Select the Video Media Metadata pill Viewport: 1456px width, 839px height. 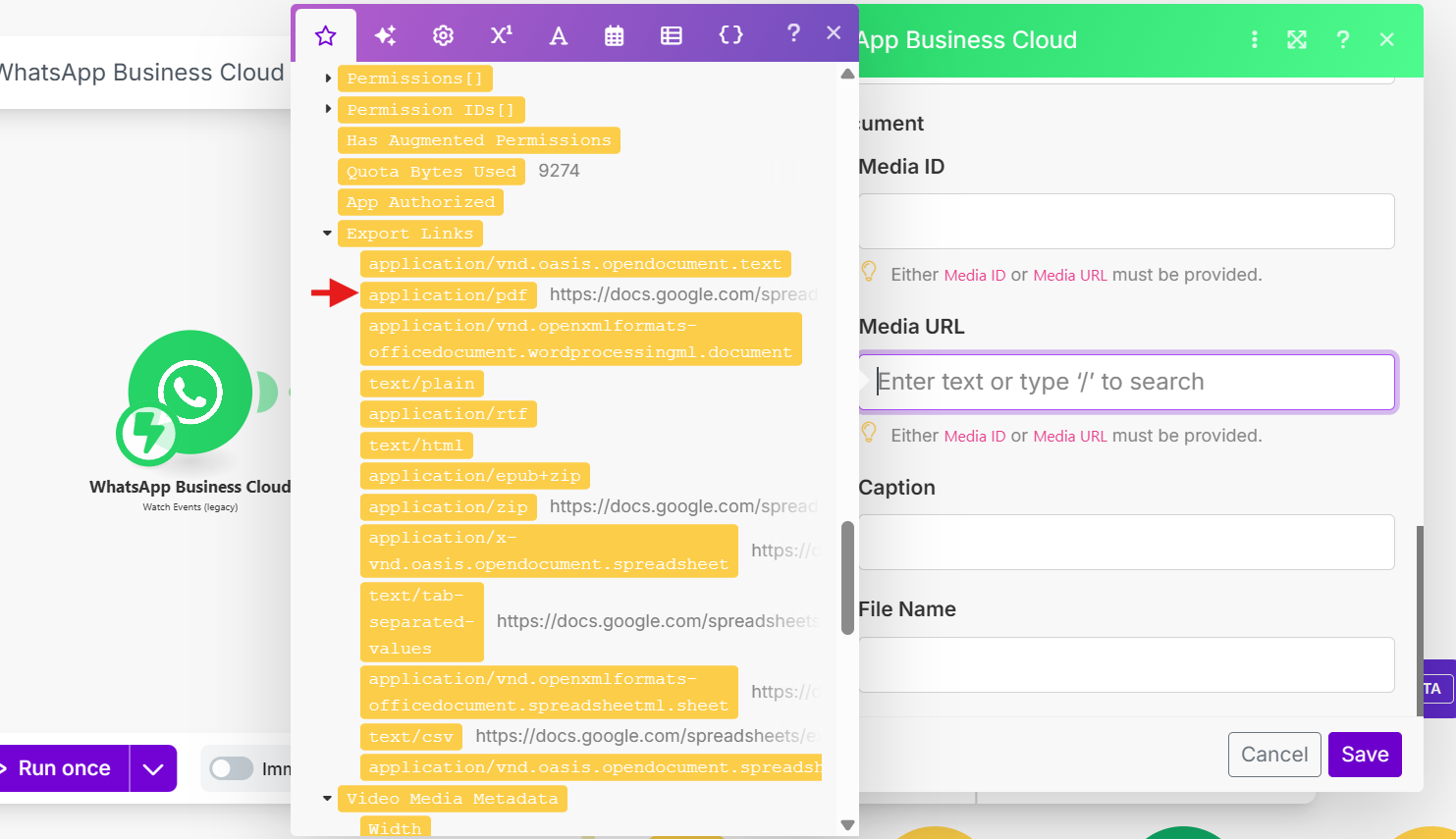452,799
